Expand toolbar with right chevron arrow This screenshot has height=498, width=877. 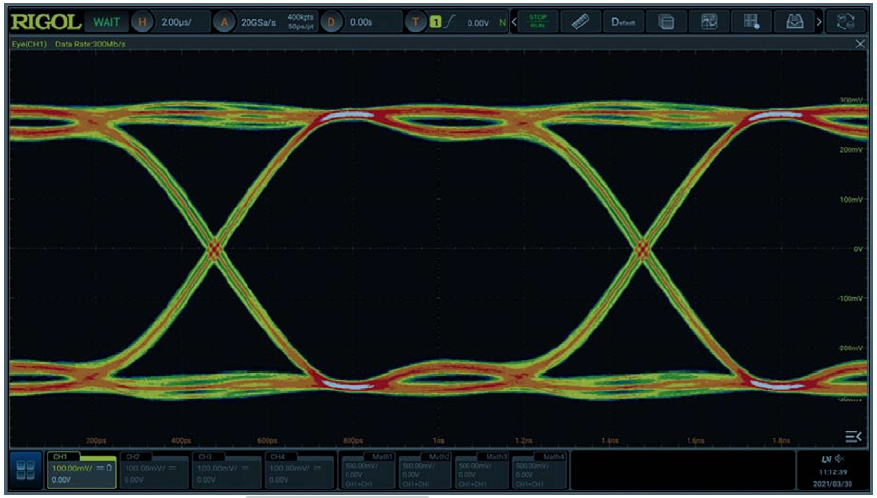point(820,21)
